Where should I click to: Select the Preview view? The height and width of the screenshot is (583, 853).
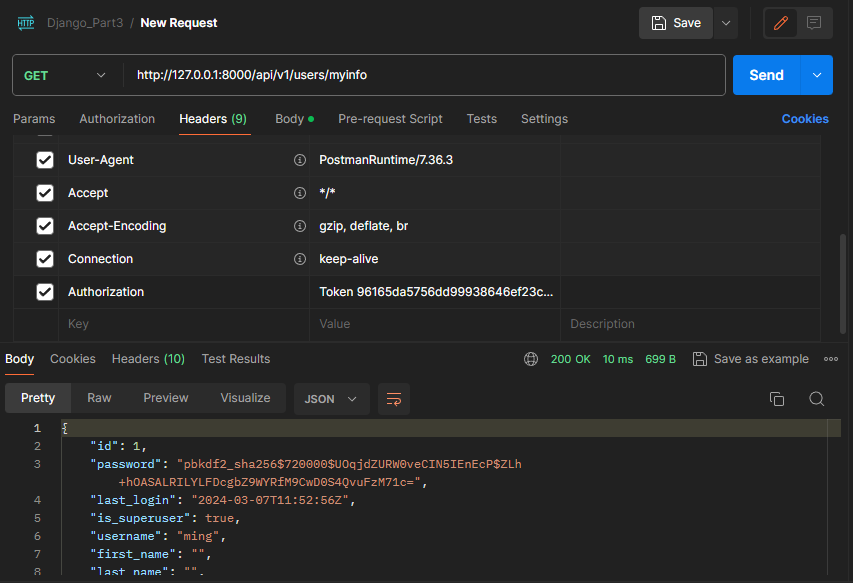click(166, 398)
